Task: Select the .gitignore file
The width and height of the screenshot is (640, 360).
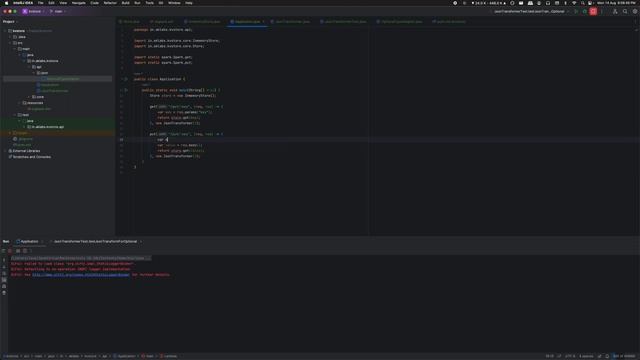Action: click(x=23, y=139)
